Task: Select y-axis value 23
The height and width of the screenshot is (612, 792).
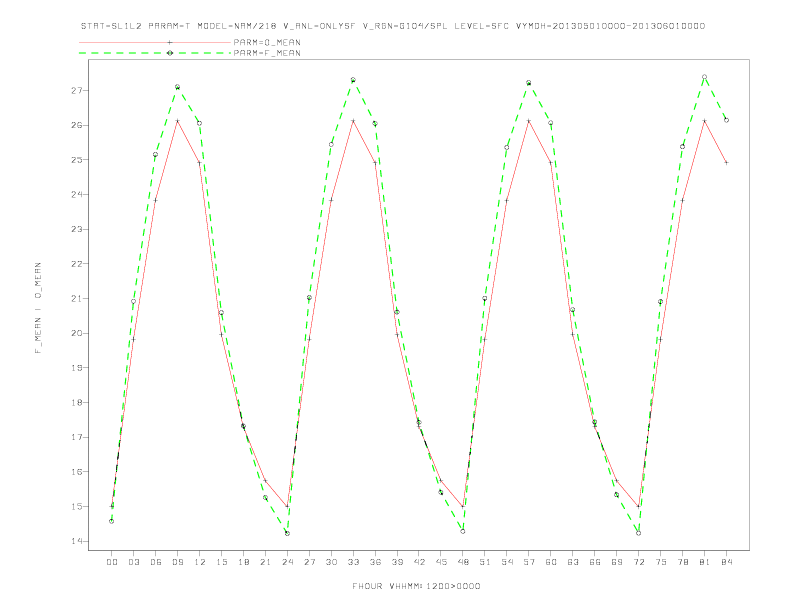Action: (x=77, y=229)
